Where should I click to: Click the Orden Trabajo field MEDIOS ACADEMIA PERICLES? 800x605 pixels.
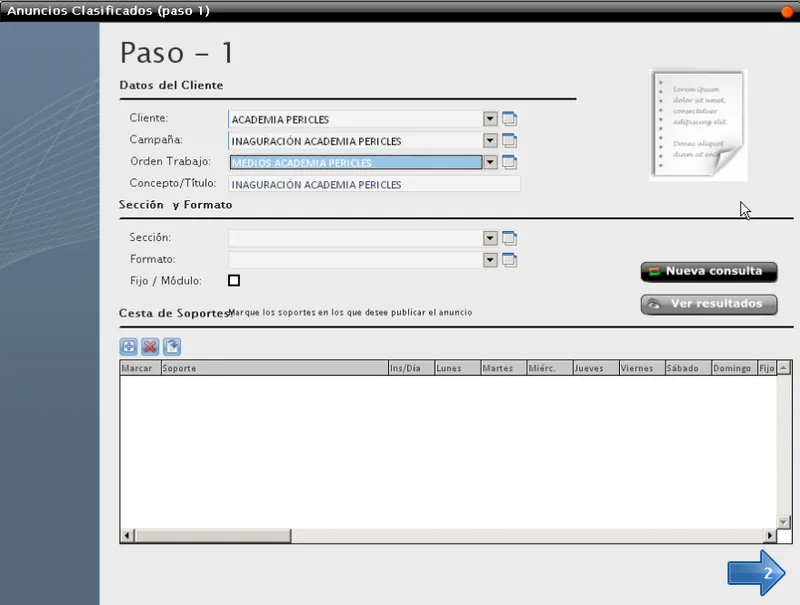pos(356,162)
